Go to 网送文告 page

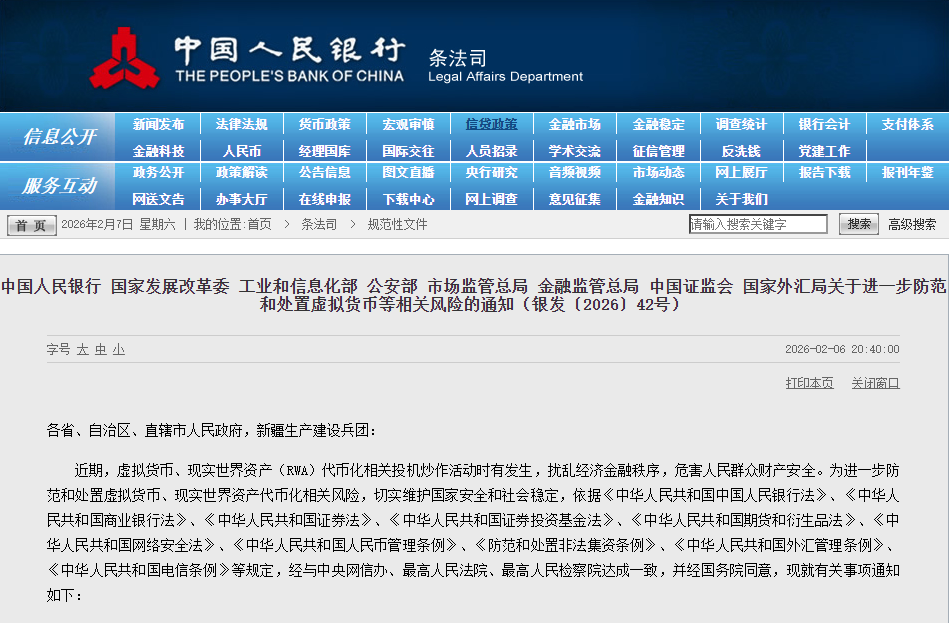(158, 199)
